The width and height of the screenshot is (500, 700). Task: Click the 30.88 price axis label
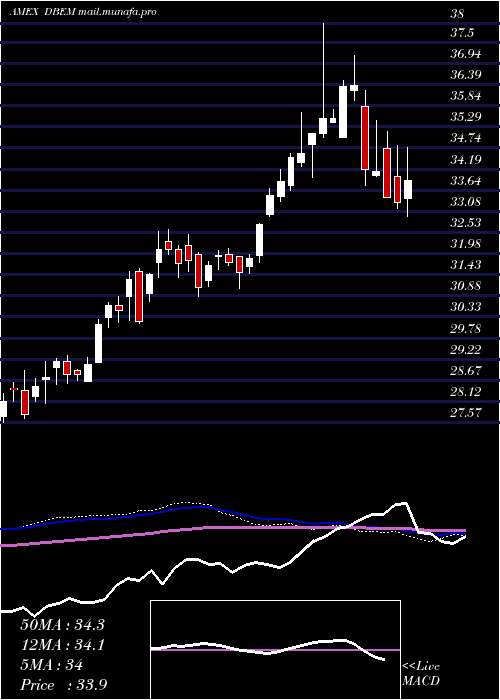pyautogui.click(x=466, y=286)
